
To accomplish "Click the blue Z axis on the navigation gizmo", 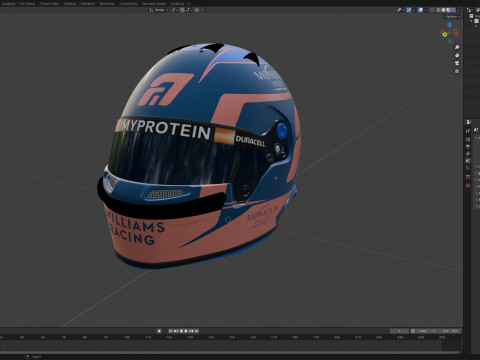I will [450, 25].
